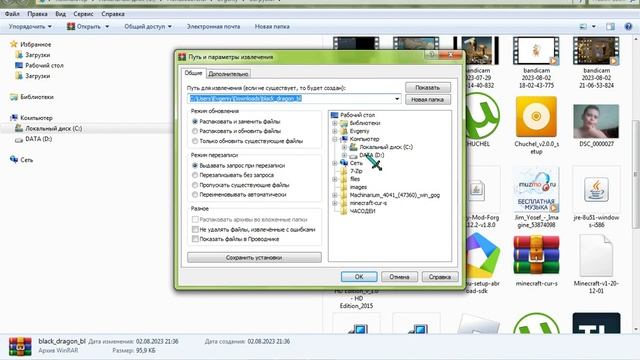
Task: Open Рабочий стол in navigation pane
Action: pyautogui.click(x=44, y=65)
